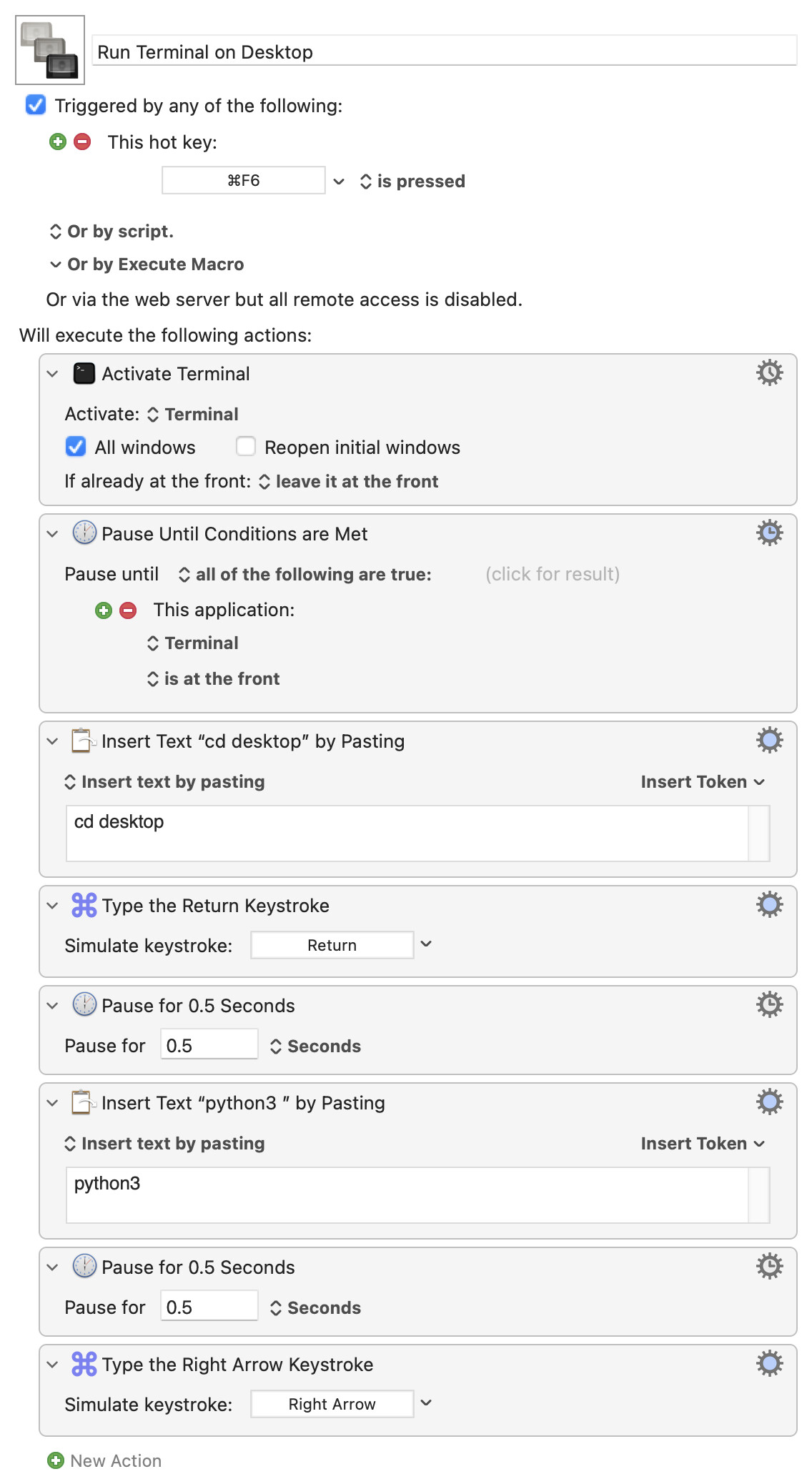
Task: Open gear menu for Type the Return Keystroke
Action: (769, 904)
